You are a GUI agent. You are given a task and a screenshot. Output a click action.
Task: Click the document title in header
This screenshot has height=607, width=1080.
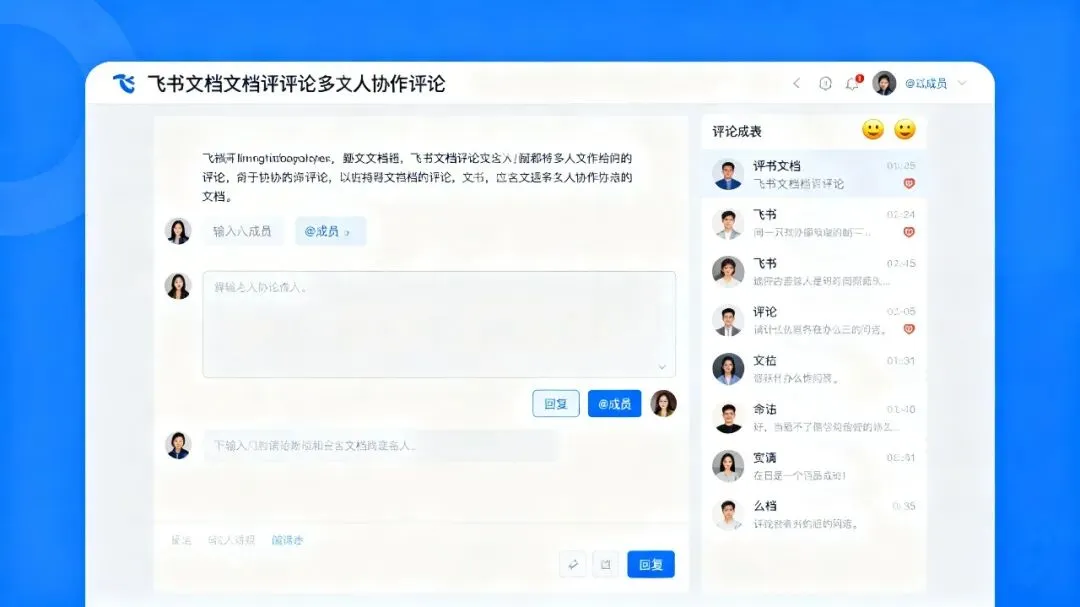coord(296,83)
